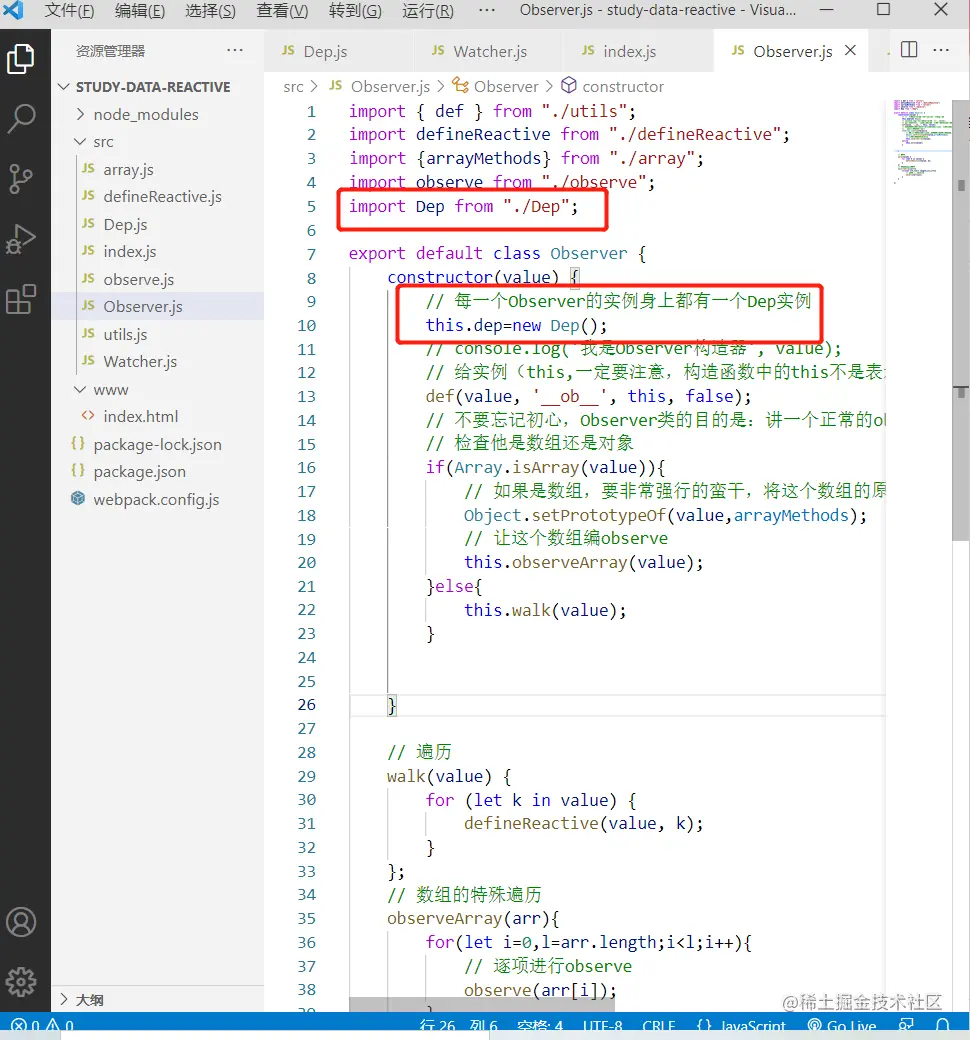Open the 转到(G) menu
Image resolution: width=970 pixels, height=1040 pixels.
tap(355, 11)
